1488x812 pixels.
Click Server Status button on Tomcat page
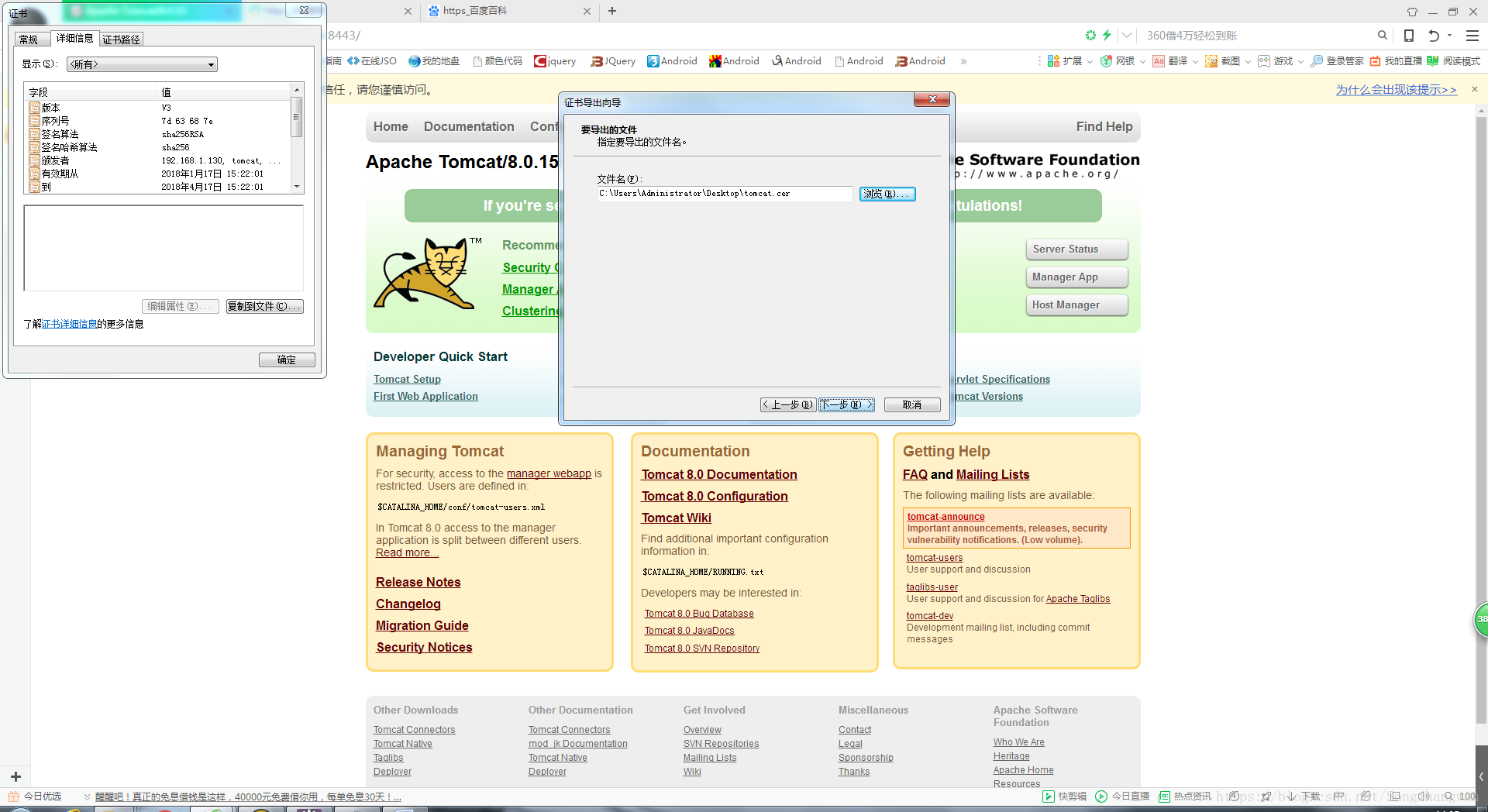click(1076, 249)
